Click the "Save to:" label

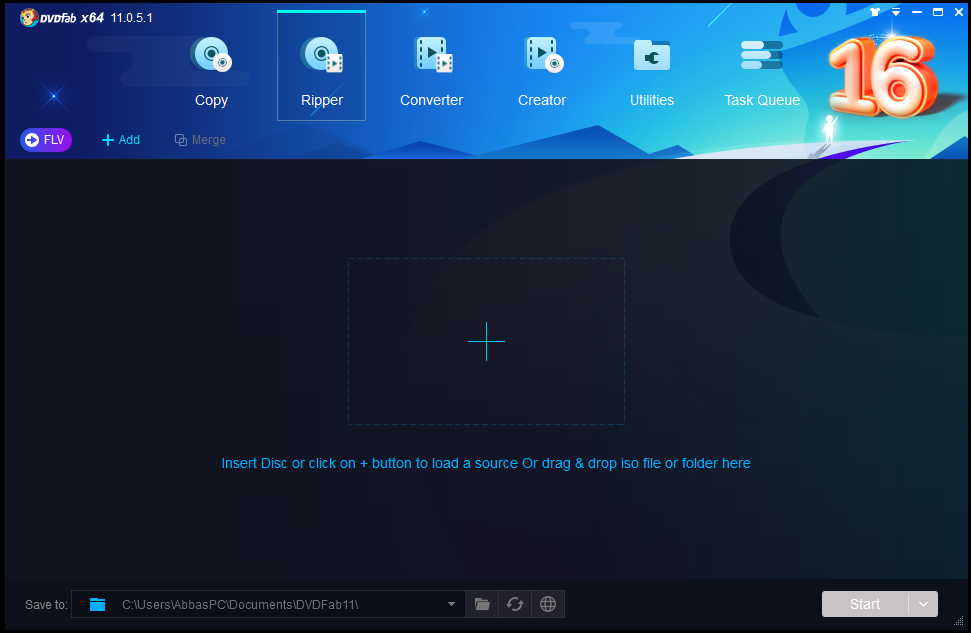(x=46, y=605)
